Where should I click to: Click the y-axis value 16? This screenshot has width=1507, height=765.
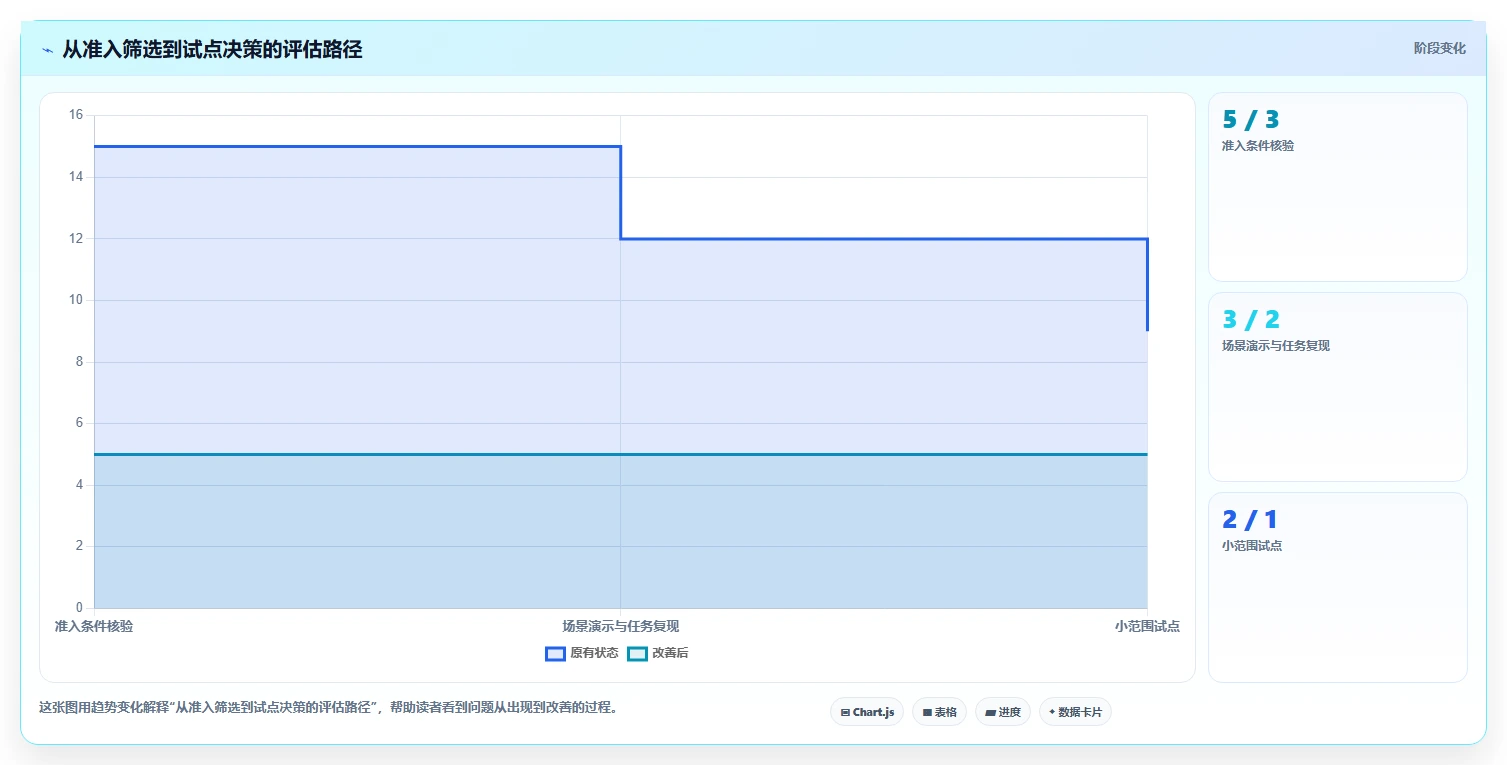76,115
